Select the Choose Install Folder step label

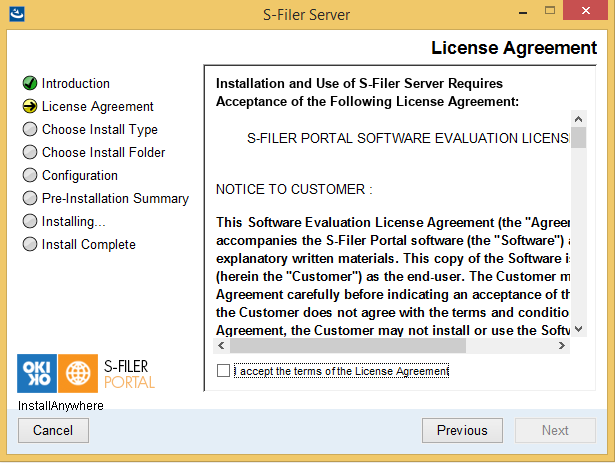[x=104, y=152]
